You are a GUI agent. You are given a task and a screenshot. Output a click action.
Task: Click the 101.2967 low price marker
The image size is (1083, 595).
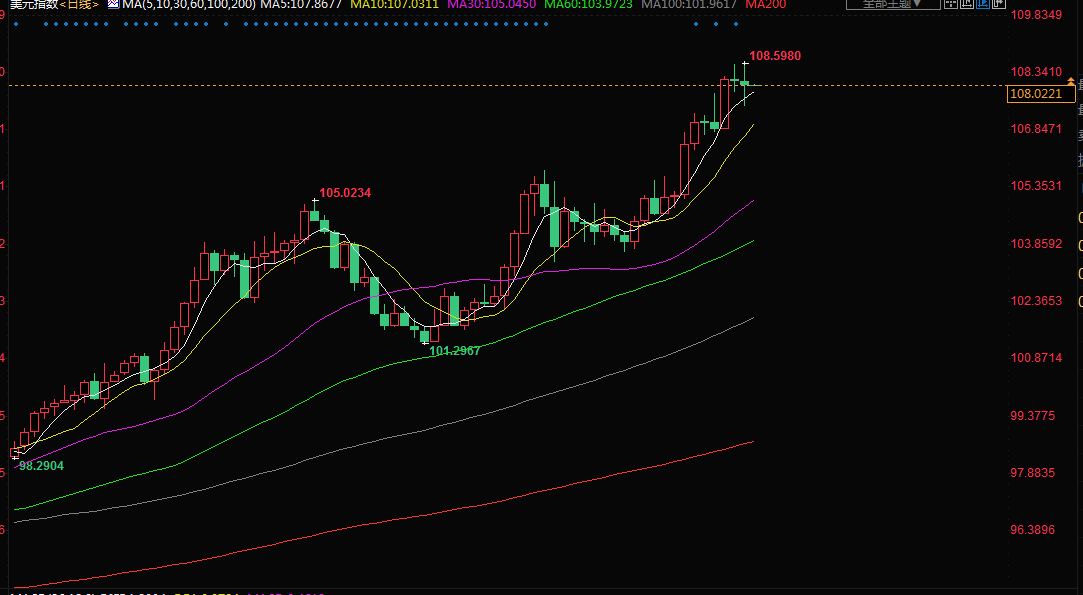point(455,351)
